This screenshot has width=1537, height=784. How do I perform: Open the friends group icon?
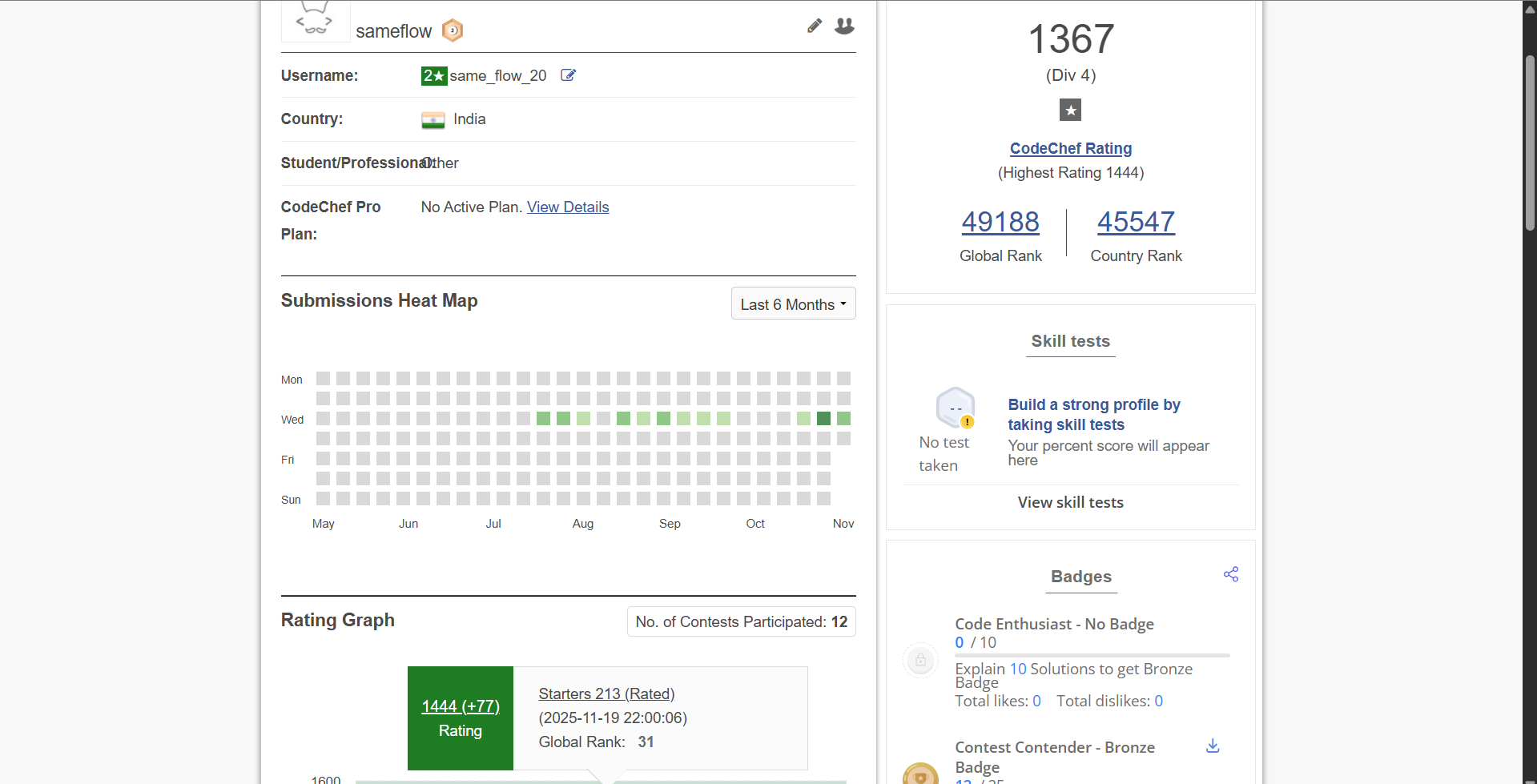pos(844,26)
